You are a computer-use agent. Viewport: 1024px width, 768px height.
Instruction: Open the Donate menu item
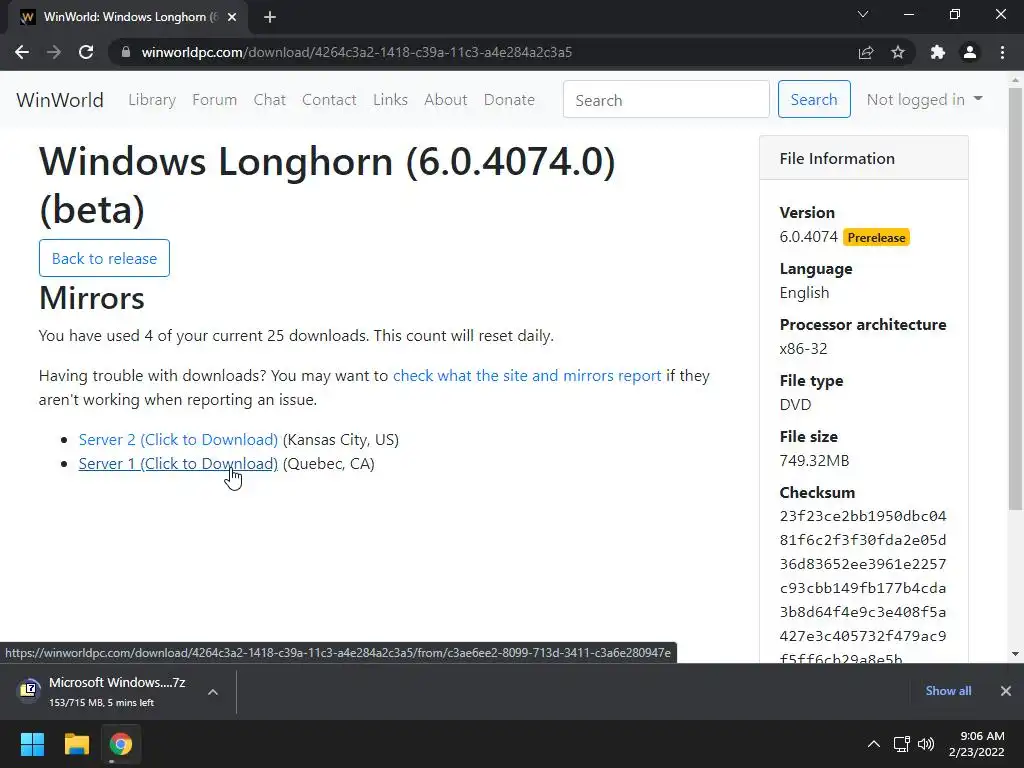point(509,100)
